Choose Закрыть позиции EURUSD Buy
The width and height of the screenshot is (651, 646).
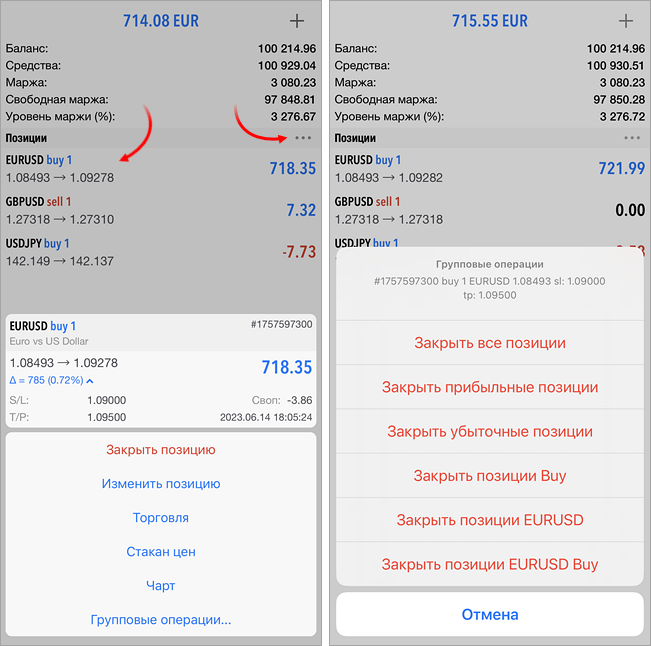click(490, 564)
